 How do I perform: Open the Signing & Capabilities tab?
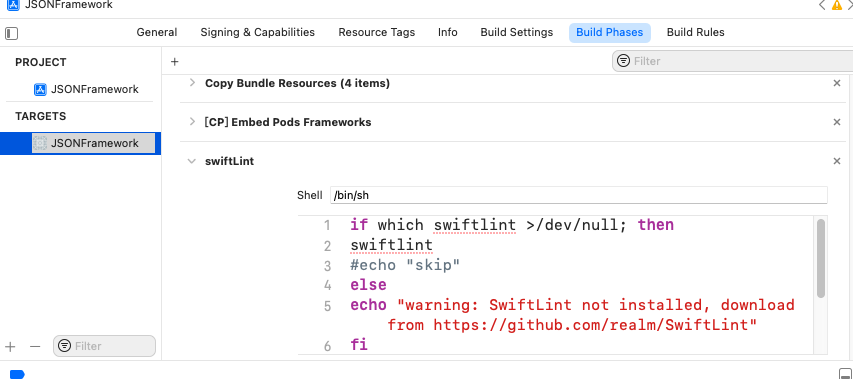(257, 33)
